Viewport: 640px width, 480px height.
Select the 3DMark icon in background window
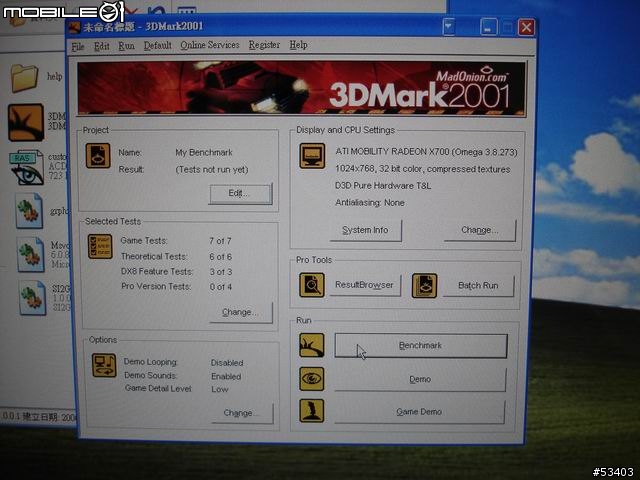(x=26, y=122)
